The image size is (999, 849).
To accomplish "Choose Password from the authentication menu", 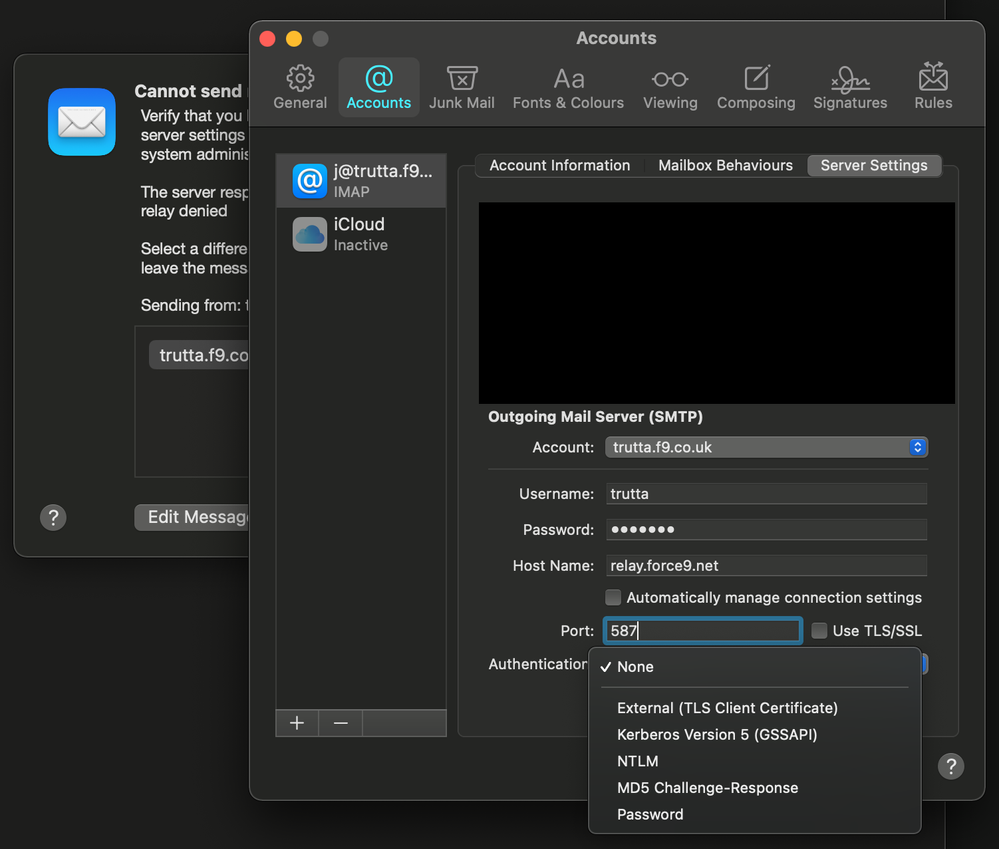I will (x=650, y=814).
